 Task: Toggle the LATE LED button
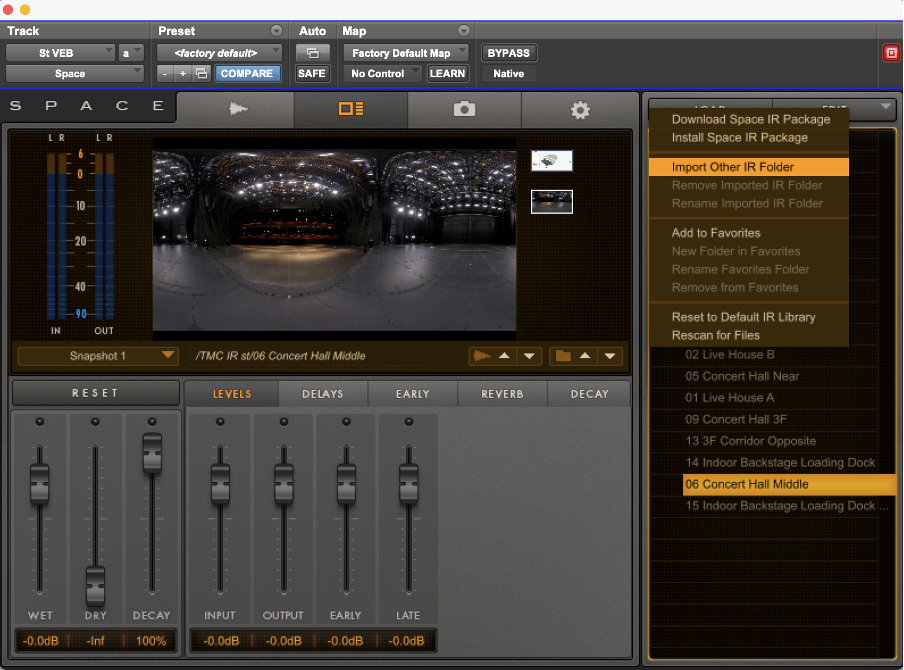(409, 422)
